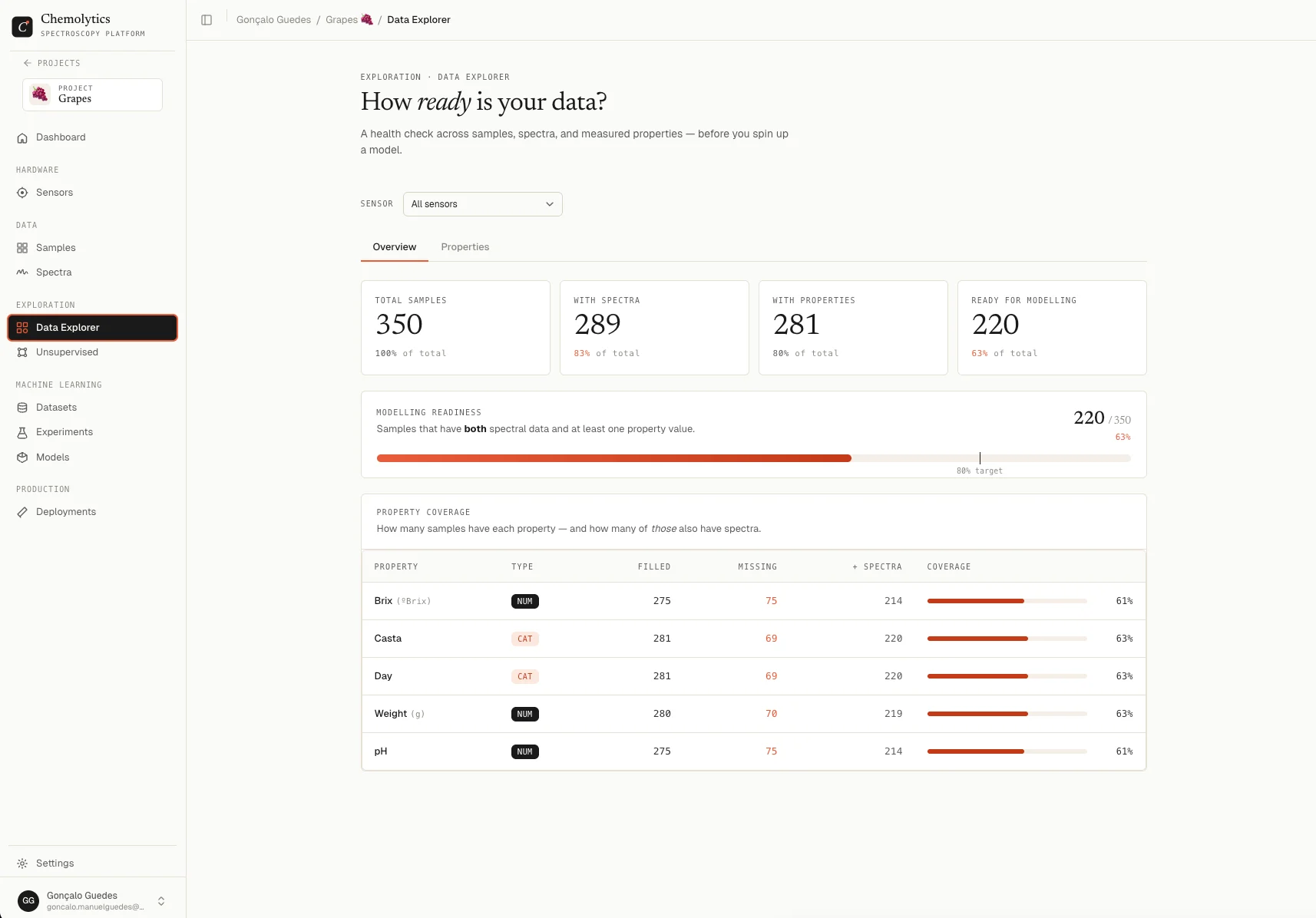Click the back arrow beside Projects

tap(28, 63)
